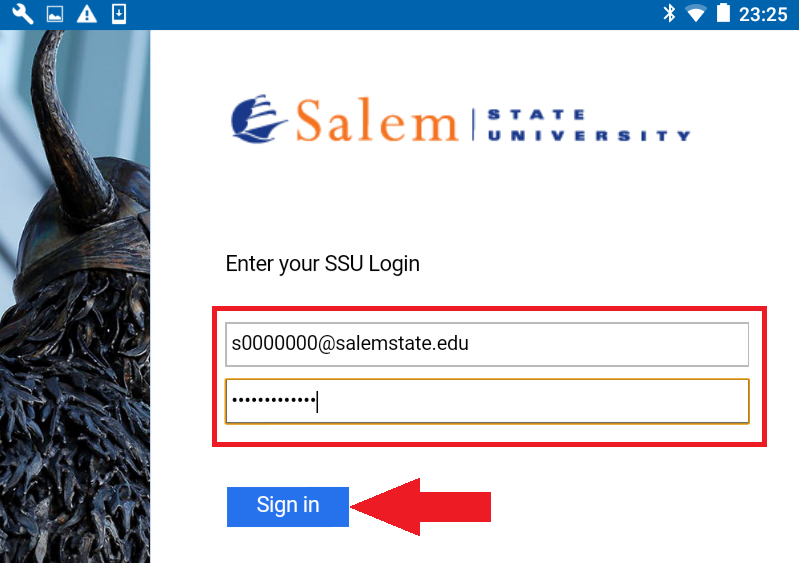The image size is (799, 563).
Task: Click the blue Sign in button
Action: point(288,506)
